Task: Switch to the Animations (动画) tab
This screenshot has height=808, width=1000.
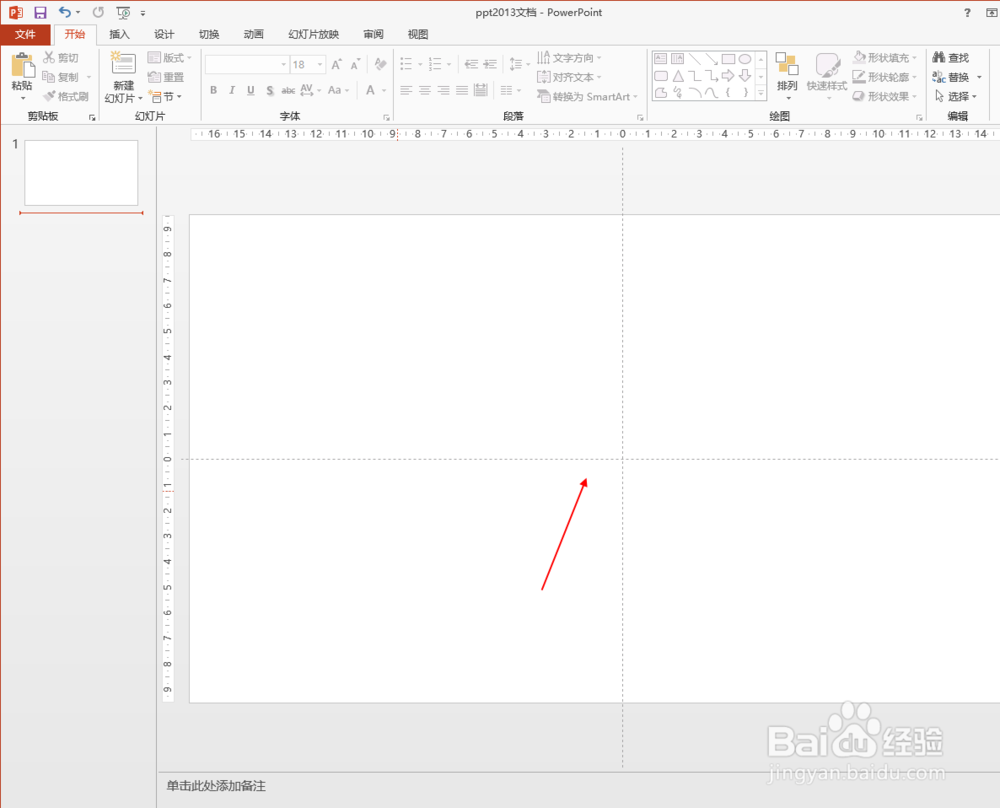Action: coord(253,34)
